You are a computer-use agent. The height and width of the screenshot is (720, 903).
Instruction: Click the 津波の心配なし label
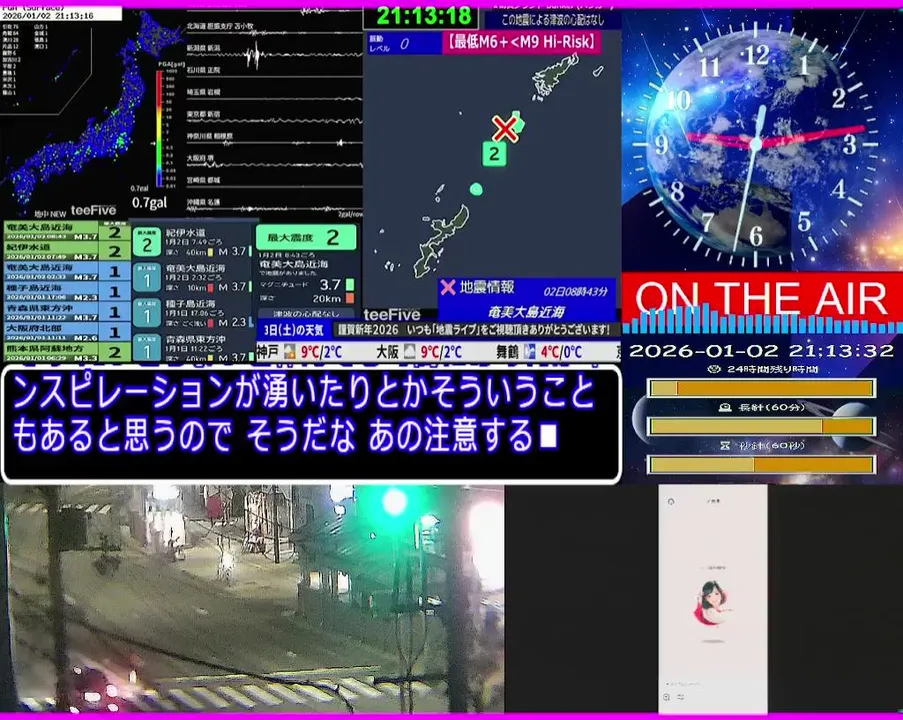(x=306, y=314)
